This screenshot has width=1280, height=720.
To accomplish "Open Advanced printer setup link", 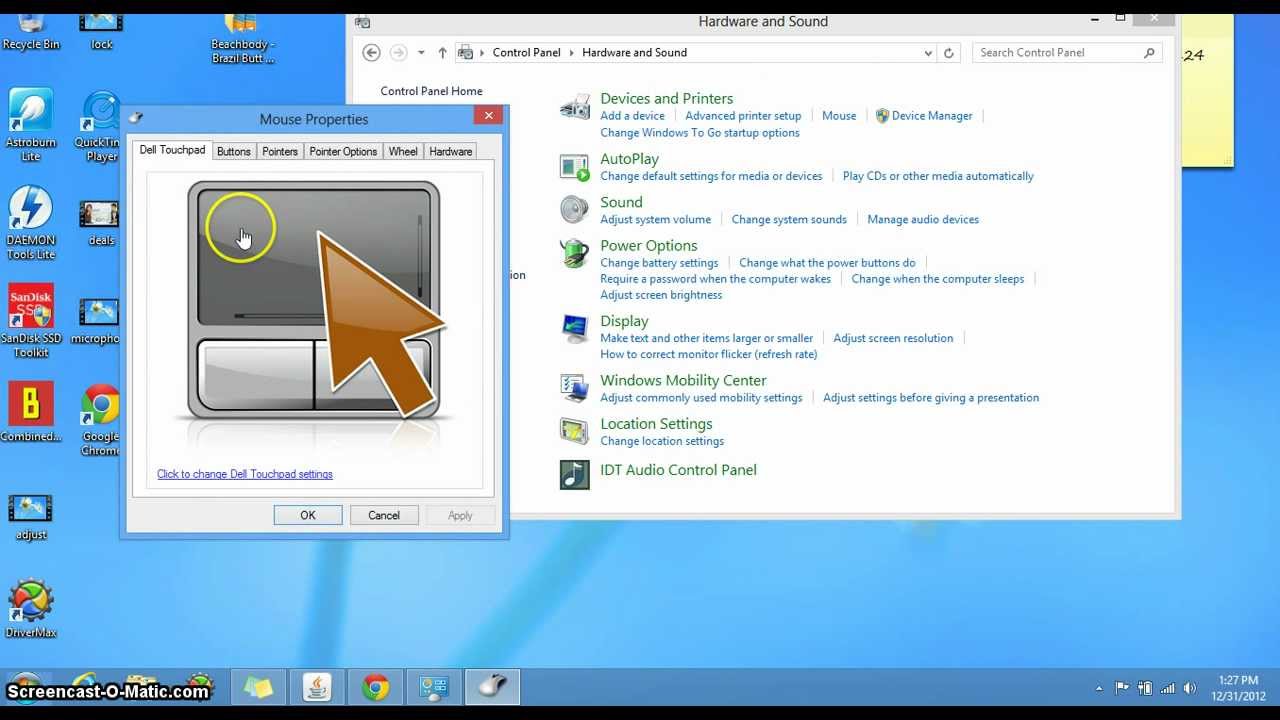I will pyautogui.click(x=743, y=116).
